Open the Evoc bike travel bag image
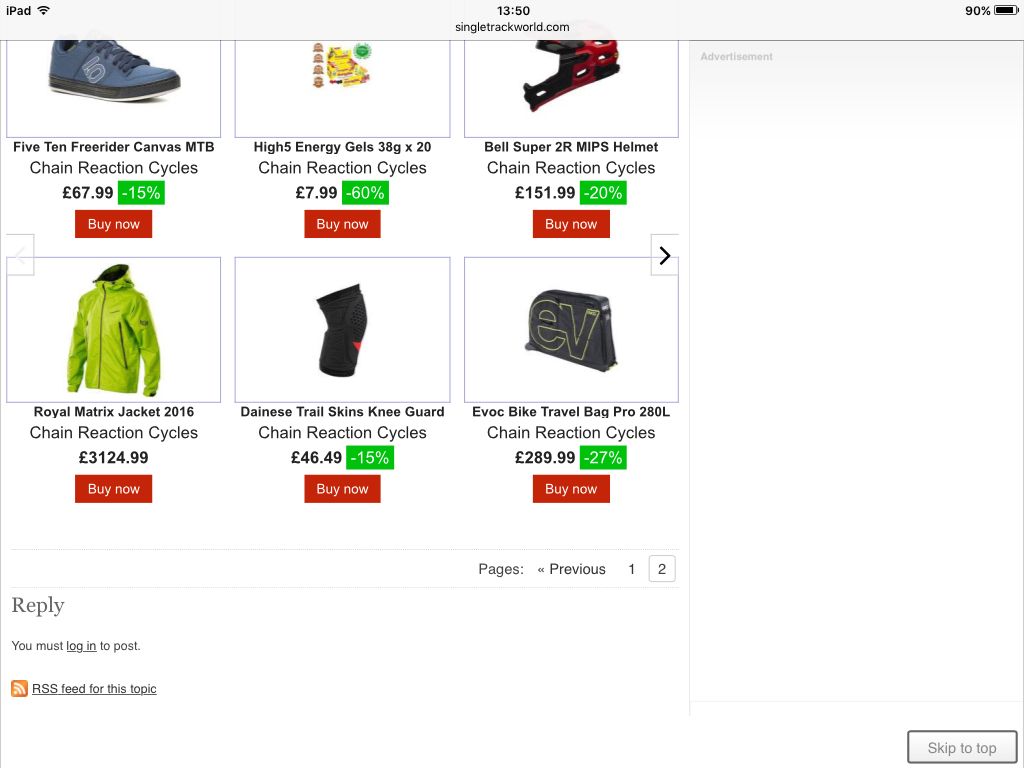Viewport: 1024px width, 768px height. pos(571,329)
